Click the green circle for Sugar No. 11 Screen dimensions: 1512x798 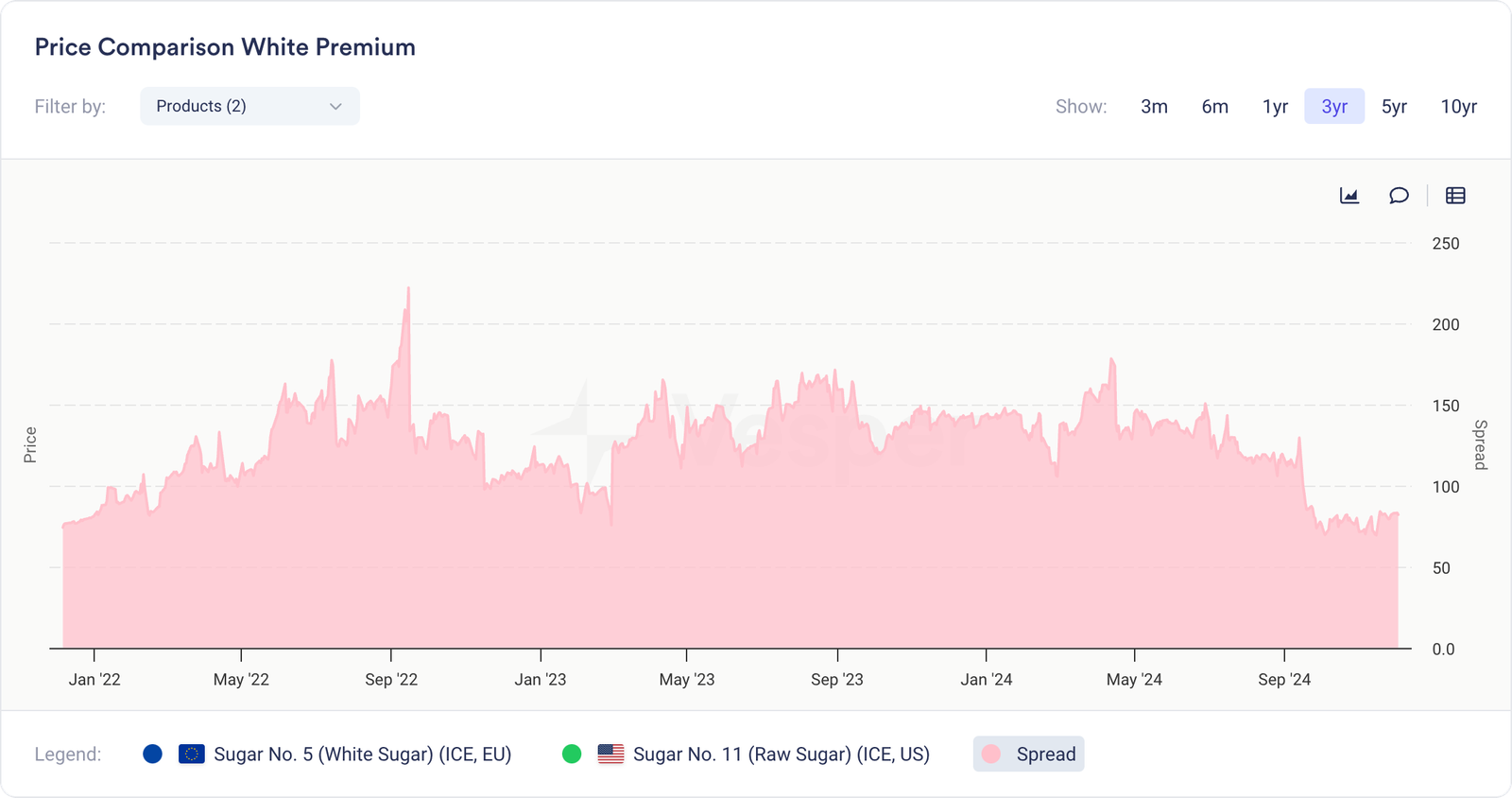click(x=572, y=754)
